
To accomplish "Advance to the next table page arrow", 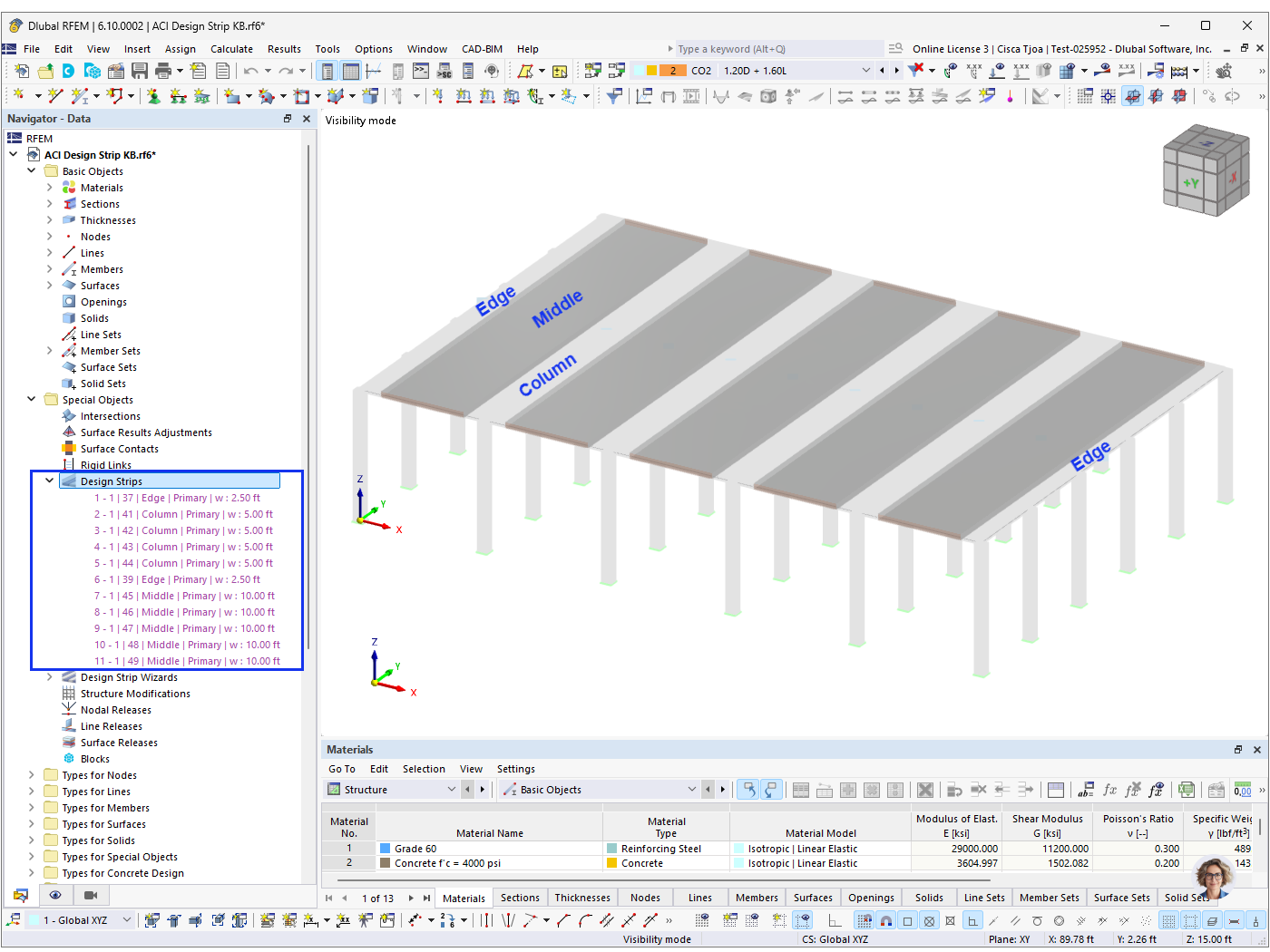I will pyautogui.click(x=411, y=898).
